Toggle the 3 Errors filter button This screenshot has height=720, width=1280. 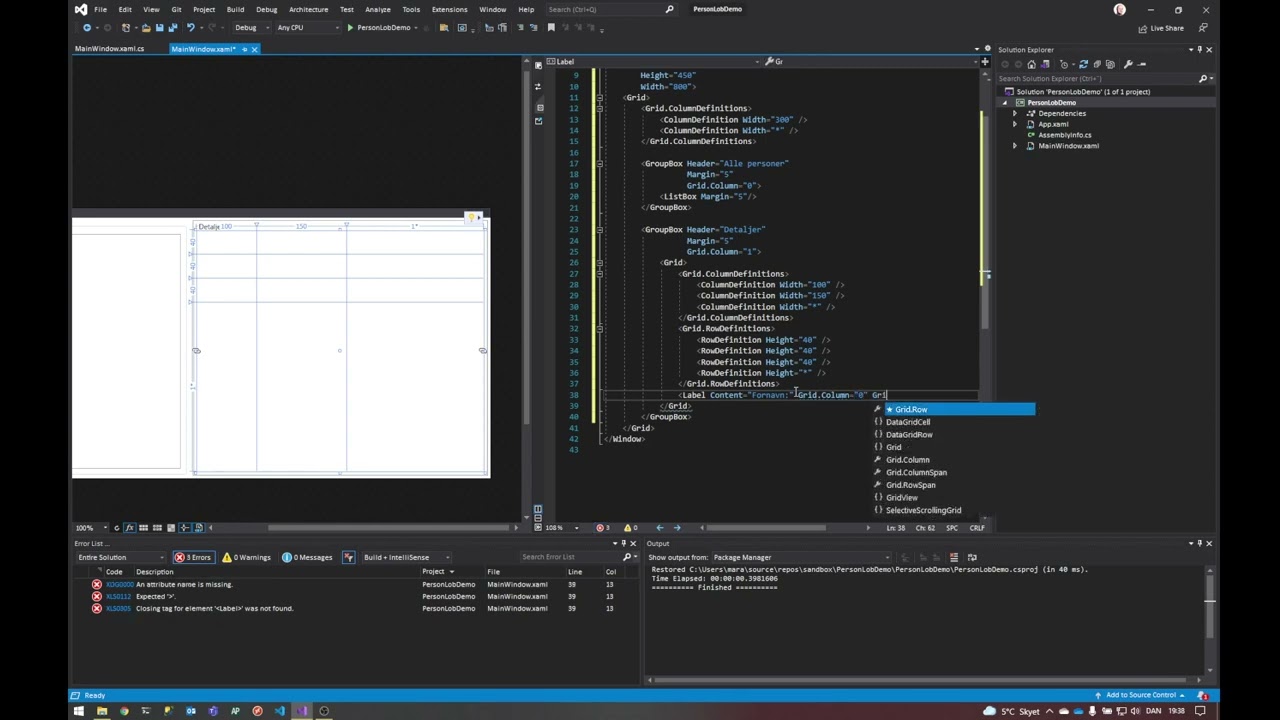coord(194,557)
